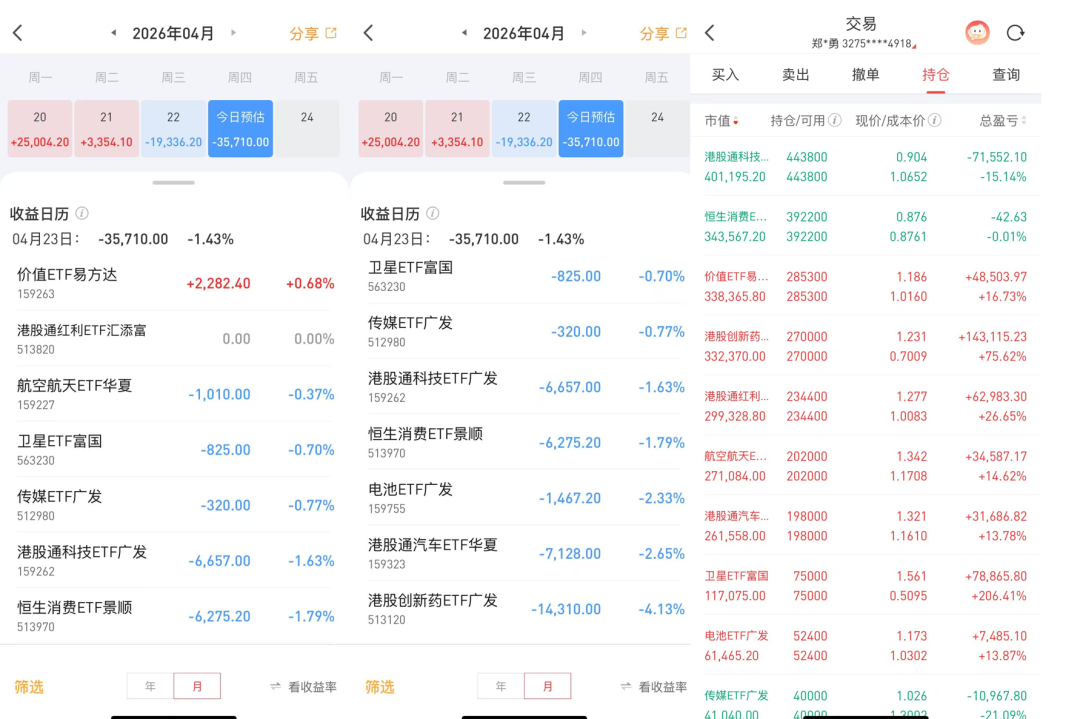Open 港股创新药ETF广发 row in middle list
Viewport: 1080px width, 719px height.
coord(526,609)
